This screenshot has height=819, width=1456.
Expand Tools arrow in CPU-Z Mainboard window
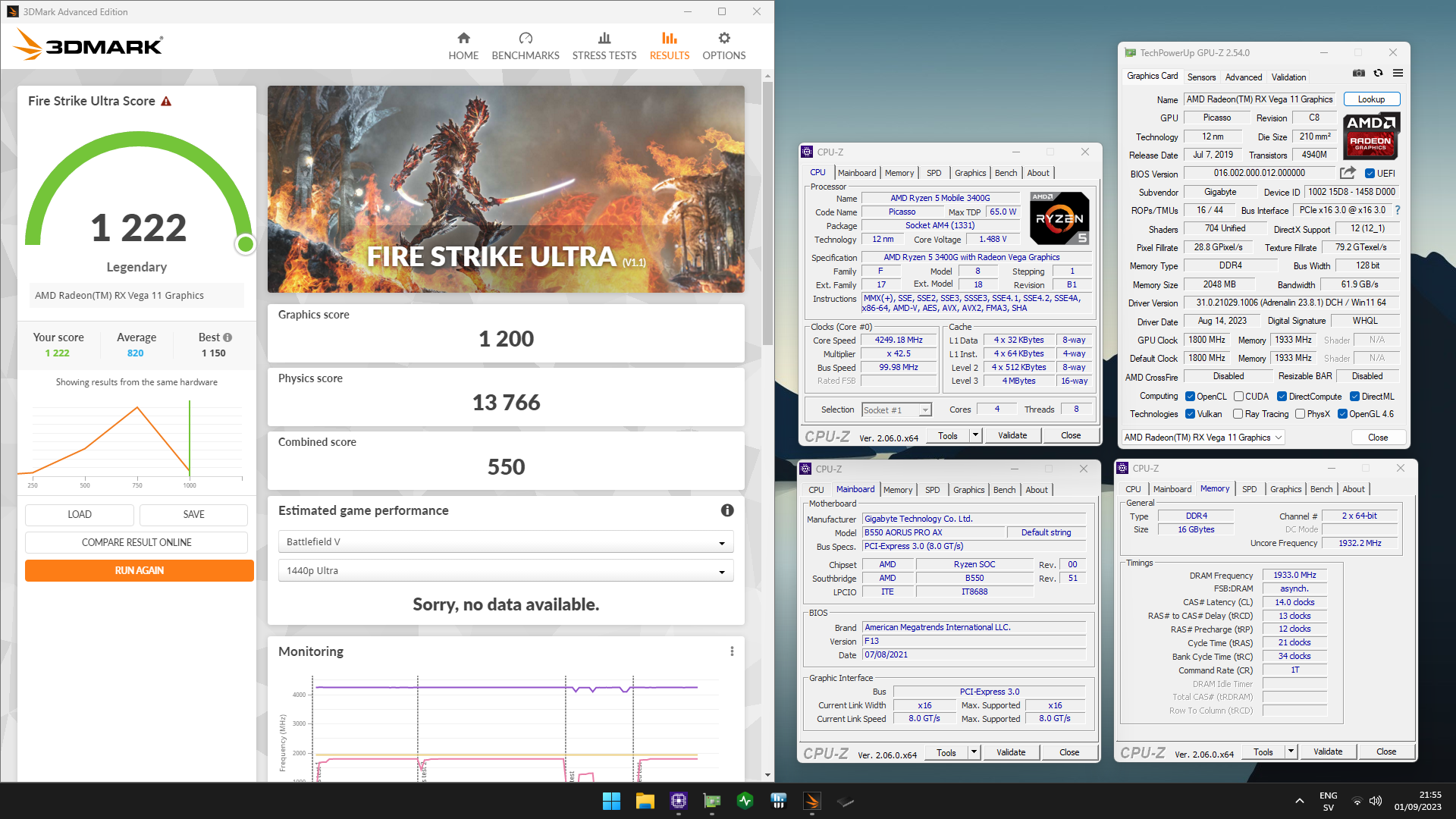[x=974, y=752]
